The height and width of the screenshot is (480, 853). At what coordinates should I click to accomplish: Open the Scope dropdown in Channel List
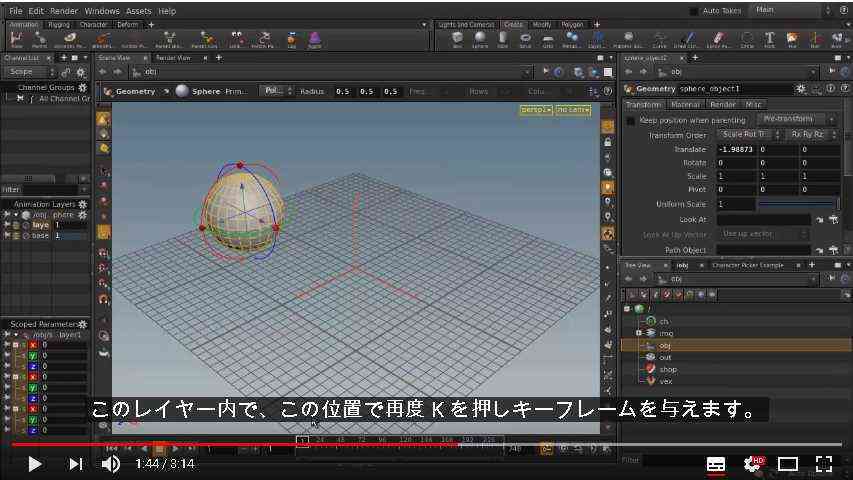click(x=30, y=72)
